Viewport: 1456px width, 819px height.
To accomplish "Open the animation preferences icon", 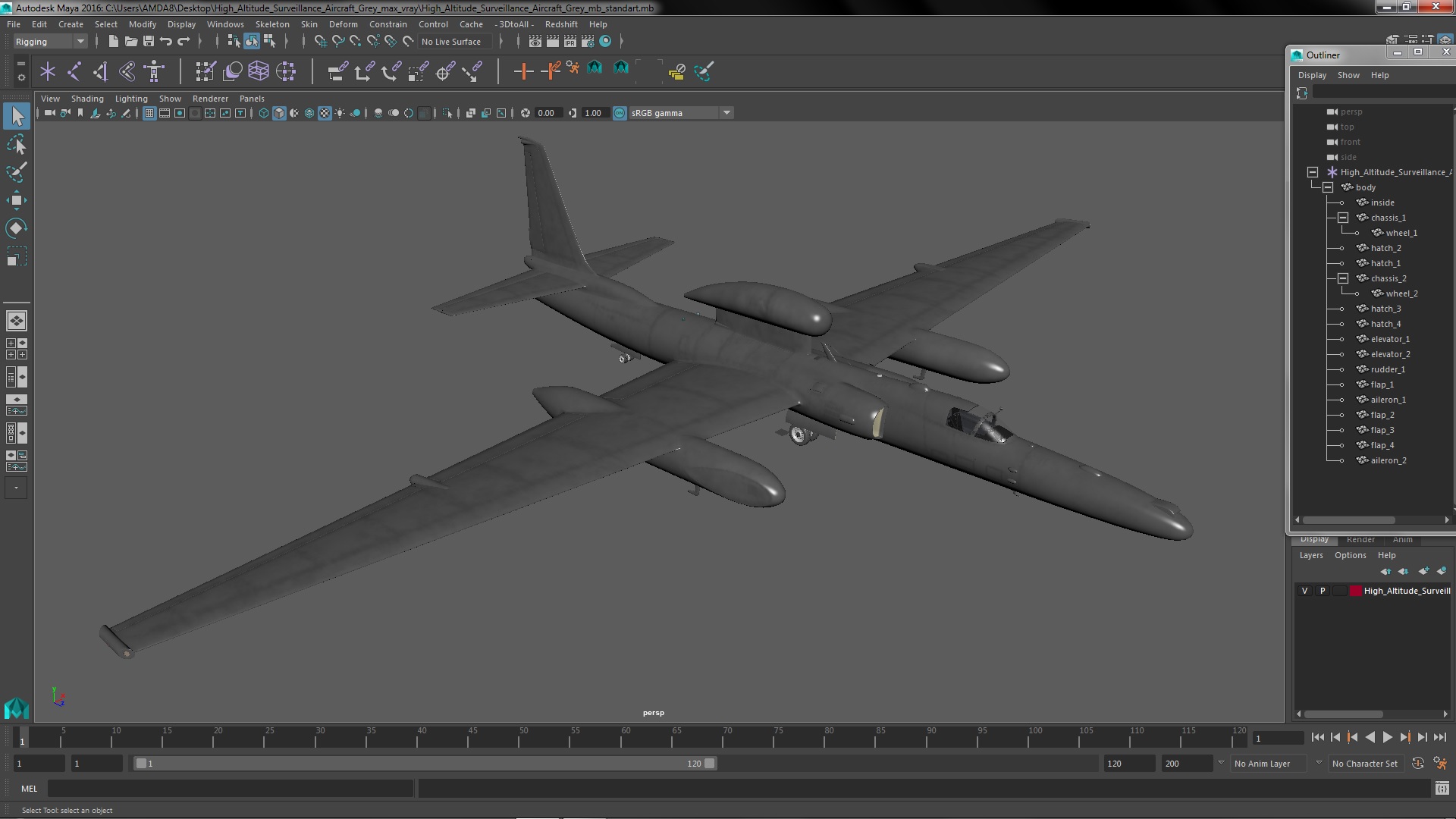I will [x=1440, y=764].
